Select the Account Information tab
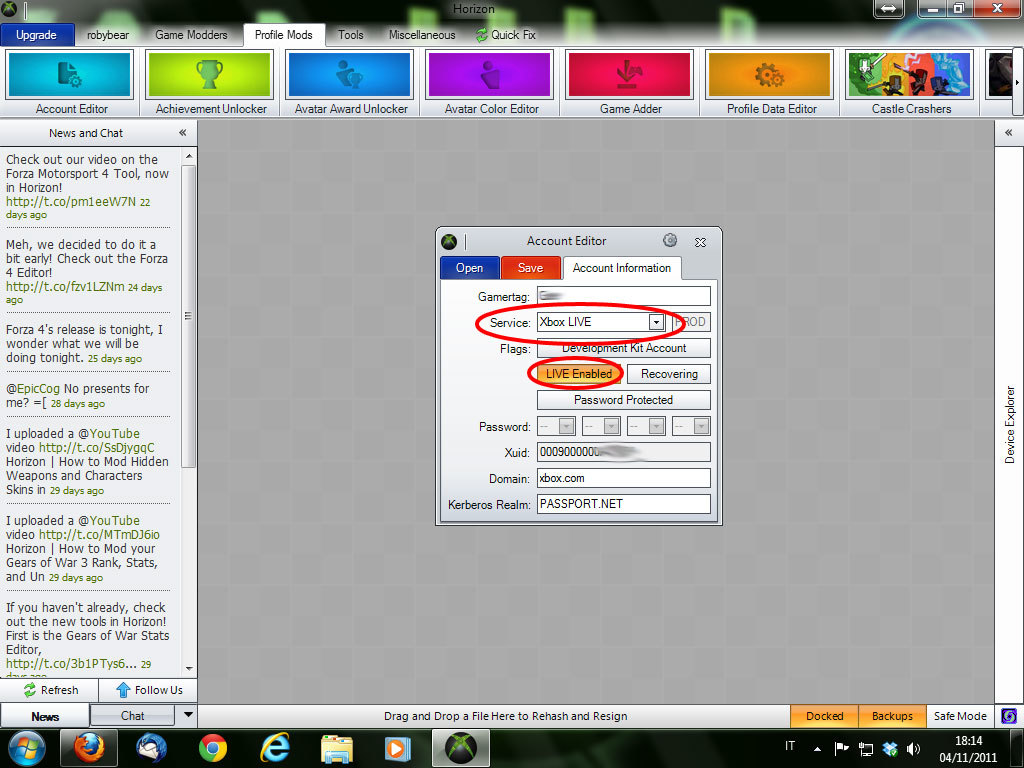Viewport: 1024px width, 768px height. (622, 268)
